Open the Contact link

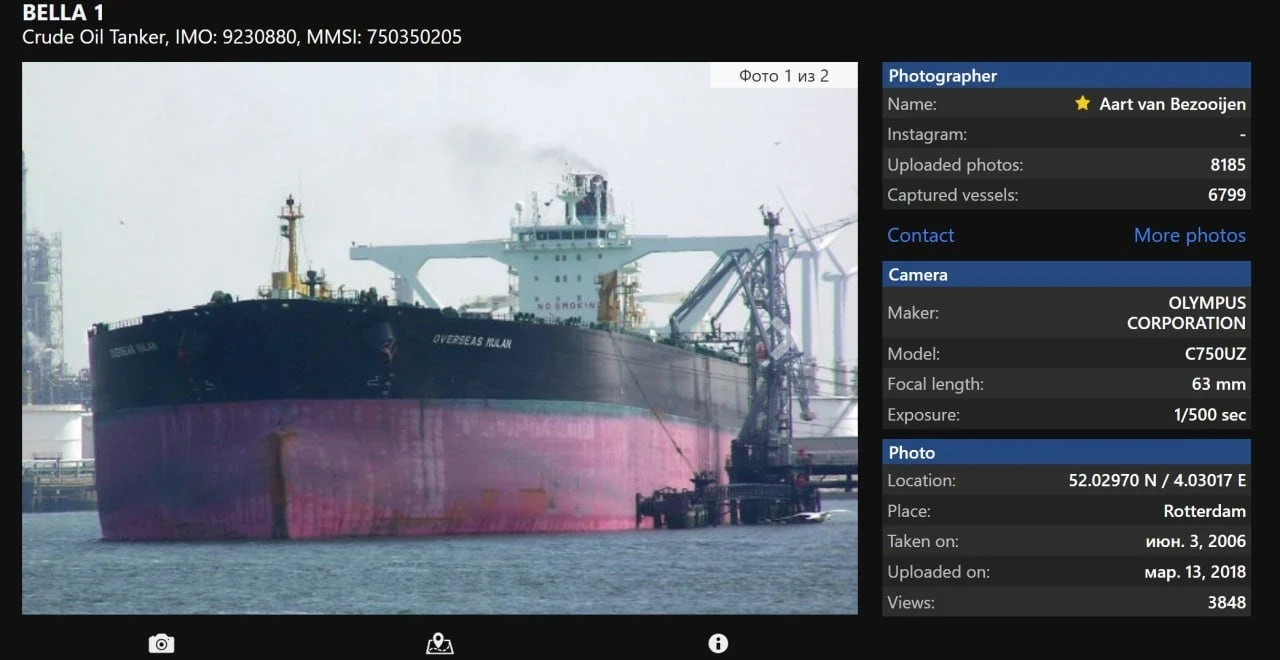point(920,235)
